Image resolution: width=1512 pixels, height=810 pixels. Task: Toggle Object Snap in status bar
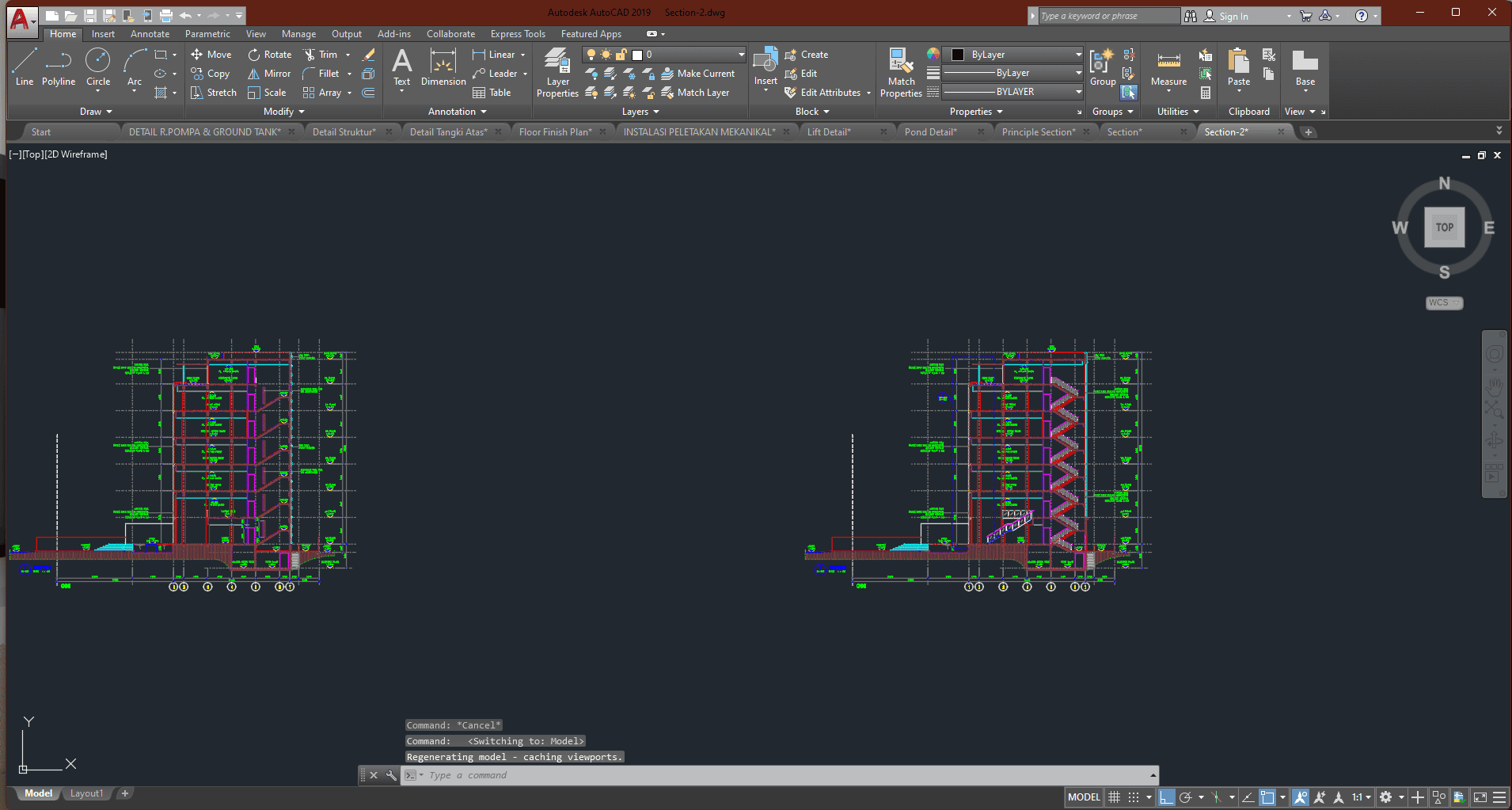click(x=1267, y=797)
